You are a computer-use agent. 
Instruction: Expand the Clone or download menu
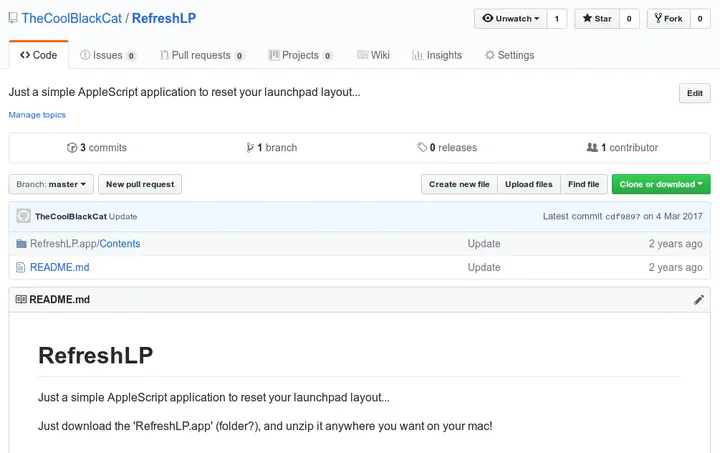661,184
